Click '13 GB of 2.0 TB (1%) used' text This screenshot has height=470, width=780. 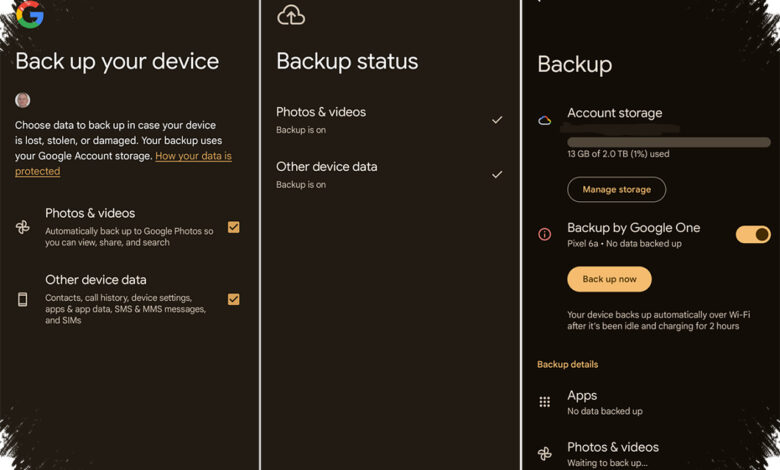point(618,154)
